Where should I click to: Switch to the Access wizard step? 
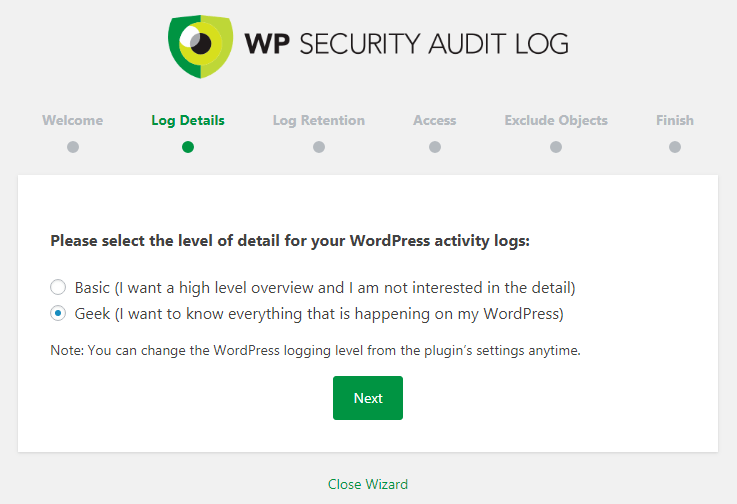point(435,121)
